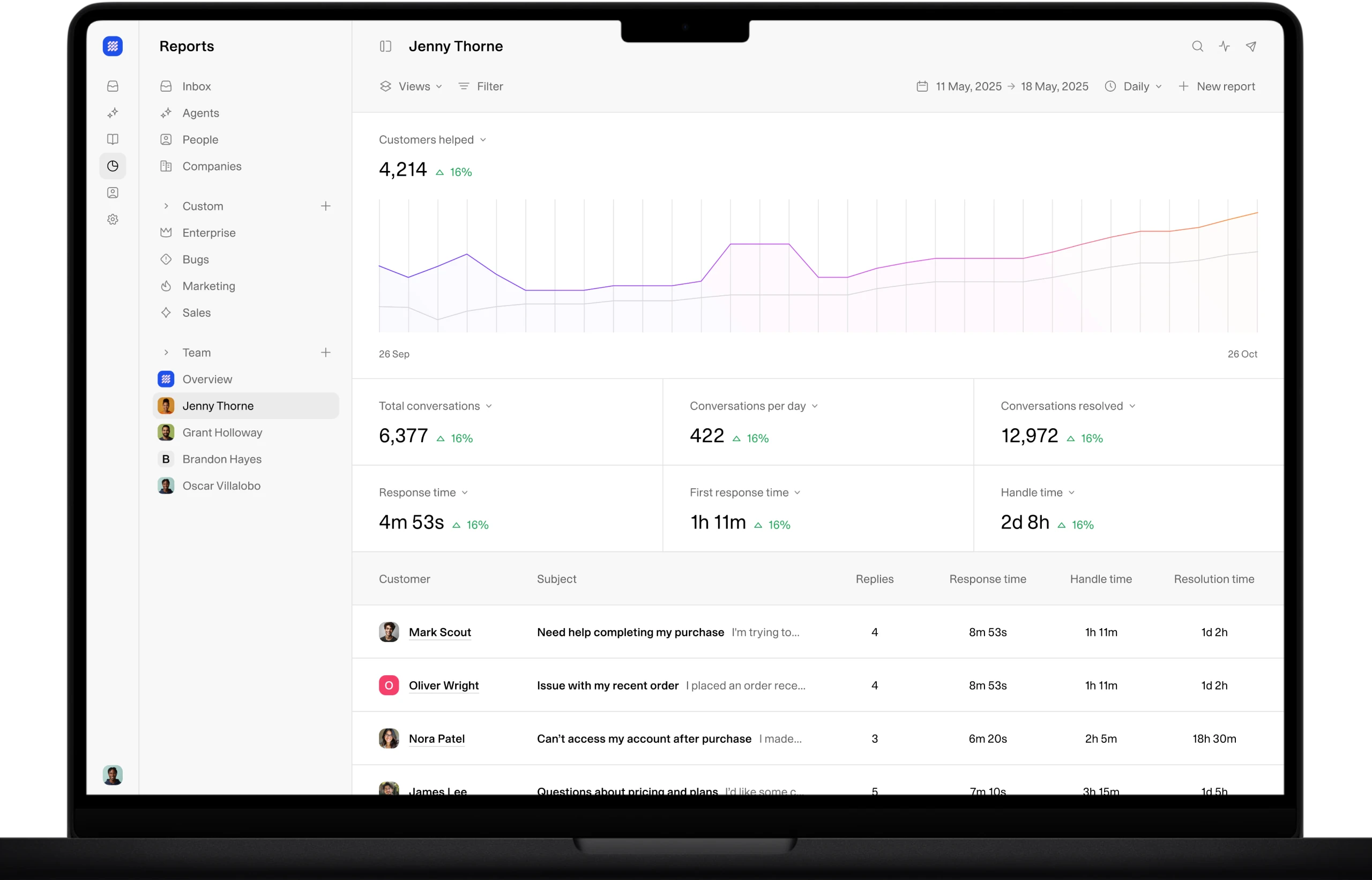Image resolution: width=1372 pixels, height=880 pixels.
Task: Click the paper plane share icon
Action: pyautogui.click(x=1251, y=46)
